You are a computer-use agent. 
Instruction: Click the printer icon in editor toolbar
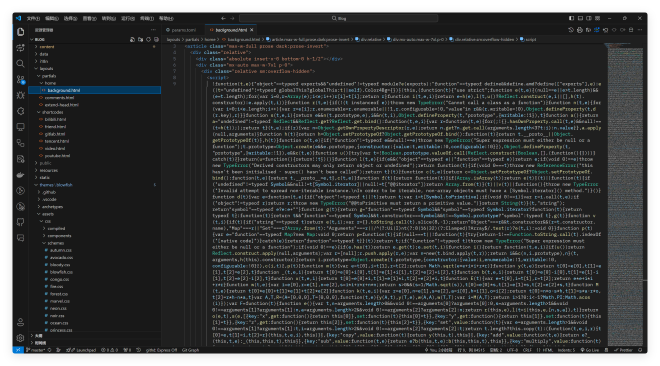click(580, 30)
